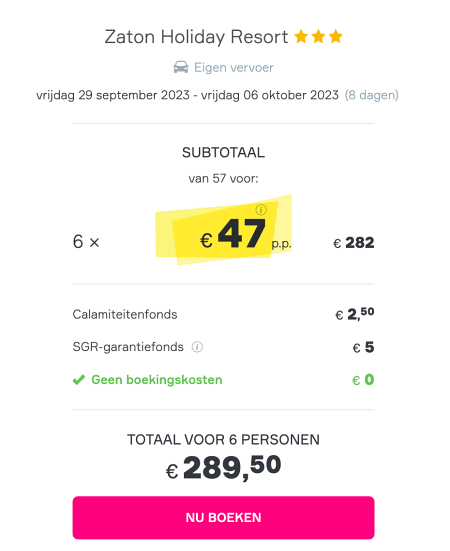Click the info icon above the €47 price
The image size is (450, 551).
(261, 210)
